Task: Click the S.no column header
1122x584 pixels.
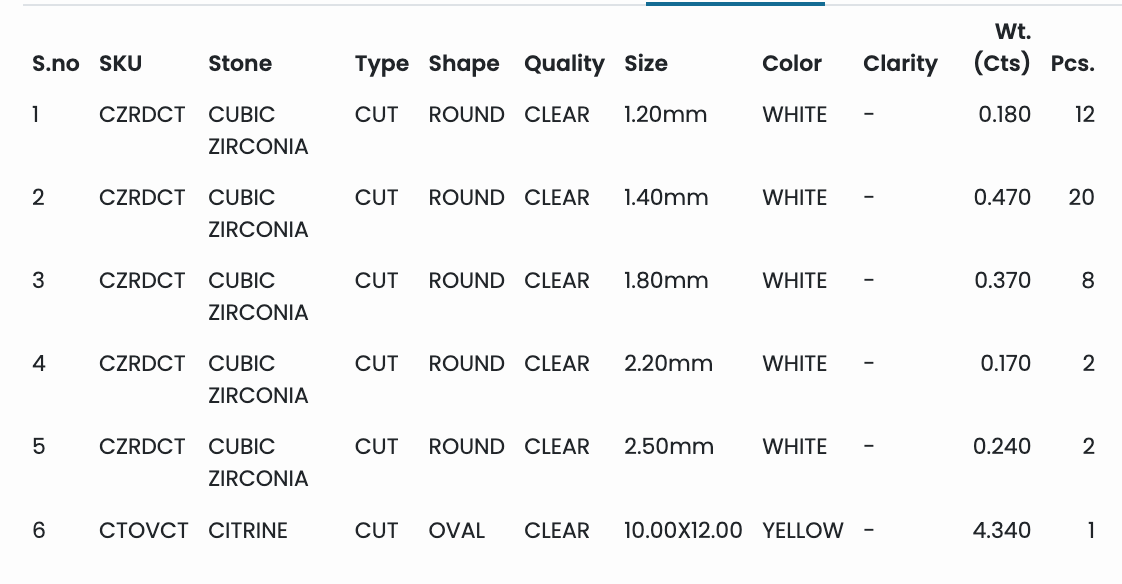Action: click(55, 64)
